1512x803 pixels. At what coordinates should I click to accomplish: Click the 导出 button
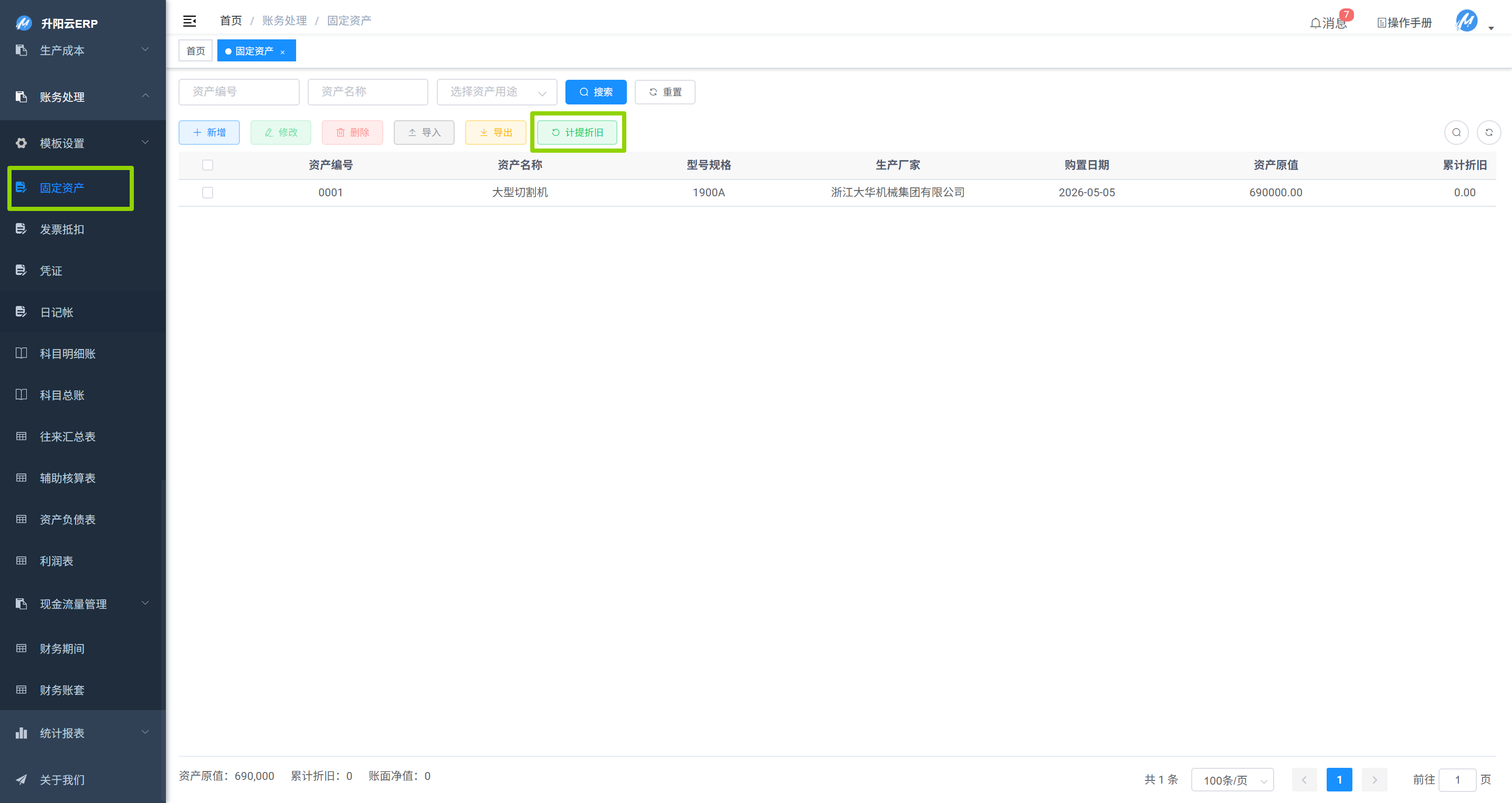[496, 133]
